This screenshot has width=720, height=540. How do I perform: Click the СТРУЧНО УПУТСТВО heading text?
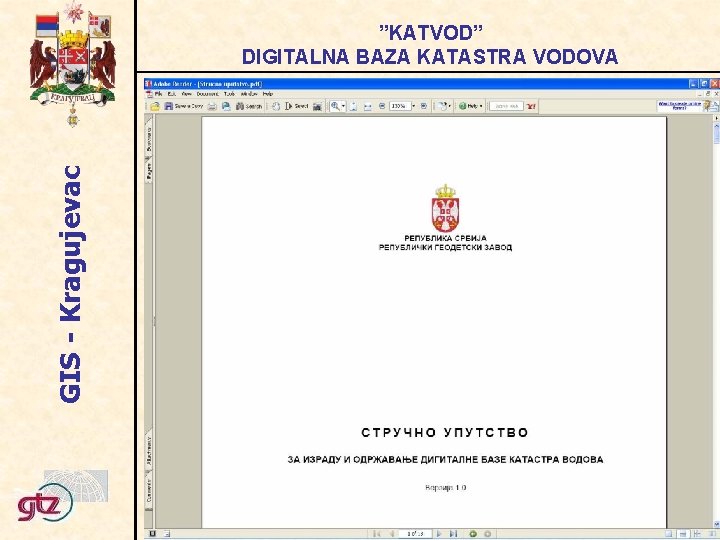coord(444,433)
